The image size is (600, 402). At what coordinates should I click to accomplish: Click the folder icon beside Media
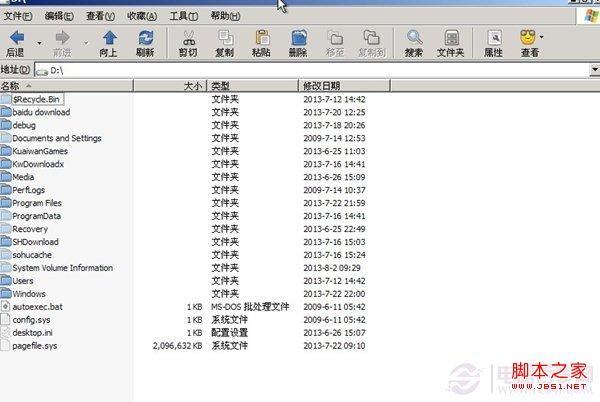tap(6, 177)
